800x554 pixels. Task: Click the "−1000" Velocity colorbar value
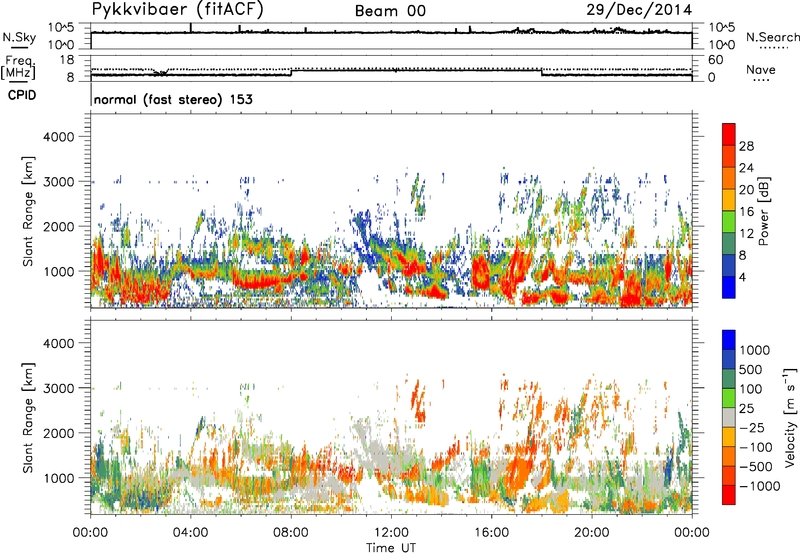759,486
